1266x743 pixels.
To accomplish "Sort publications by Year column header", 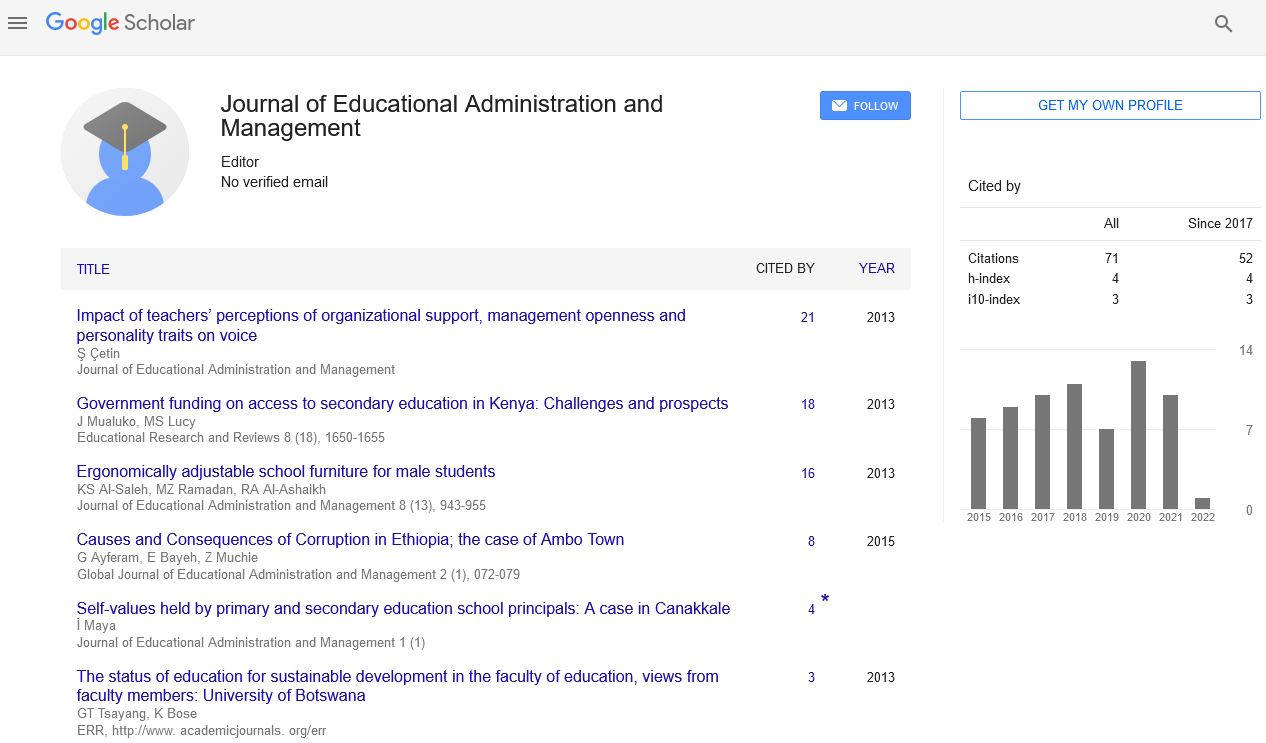I will (x=876, y=269).
